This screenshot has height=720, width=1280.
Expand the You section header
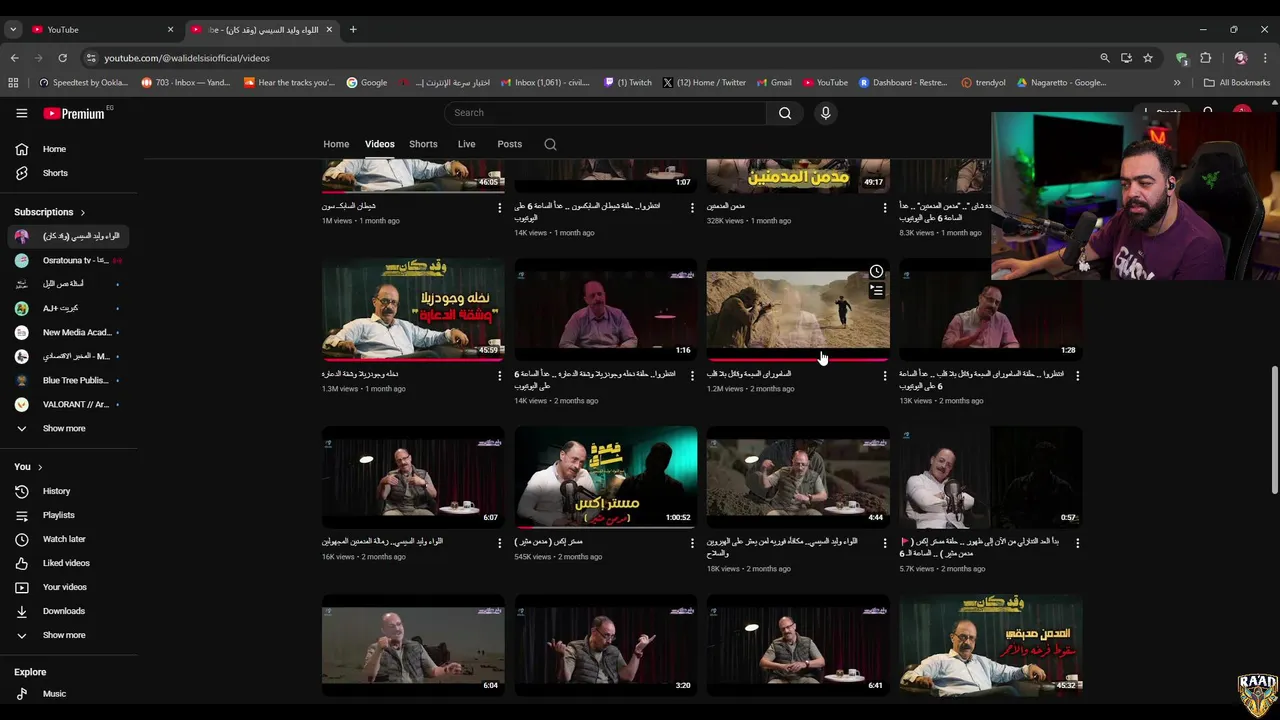pyautogui.click(x=28, y=467)
